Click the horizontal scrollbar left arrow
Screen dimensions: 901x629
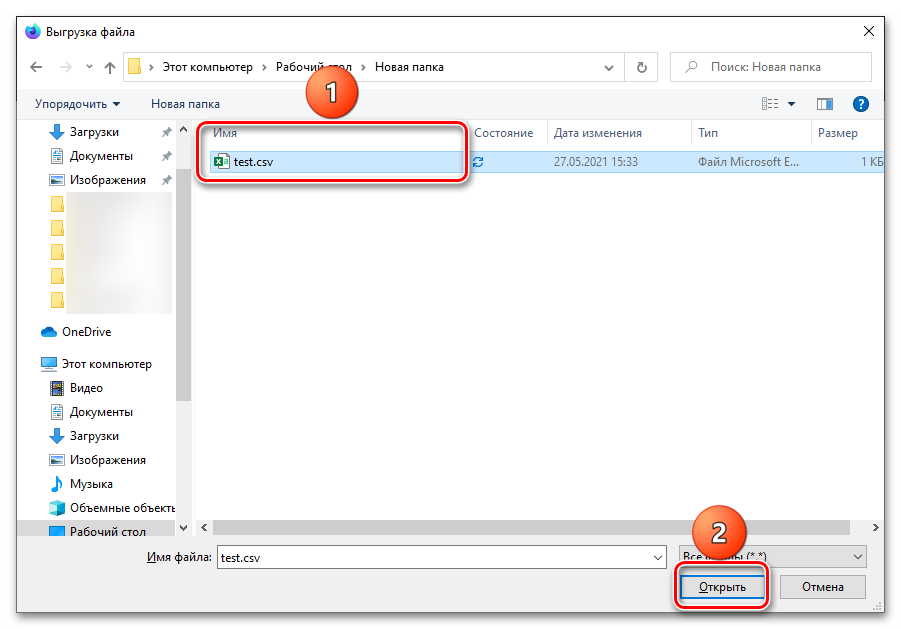[x=204, y=527]
